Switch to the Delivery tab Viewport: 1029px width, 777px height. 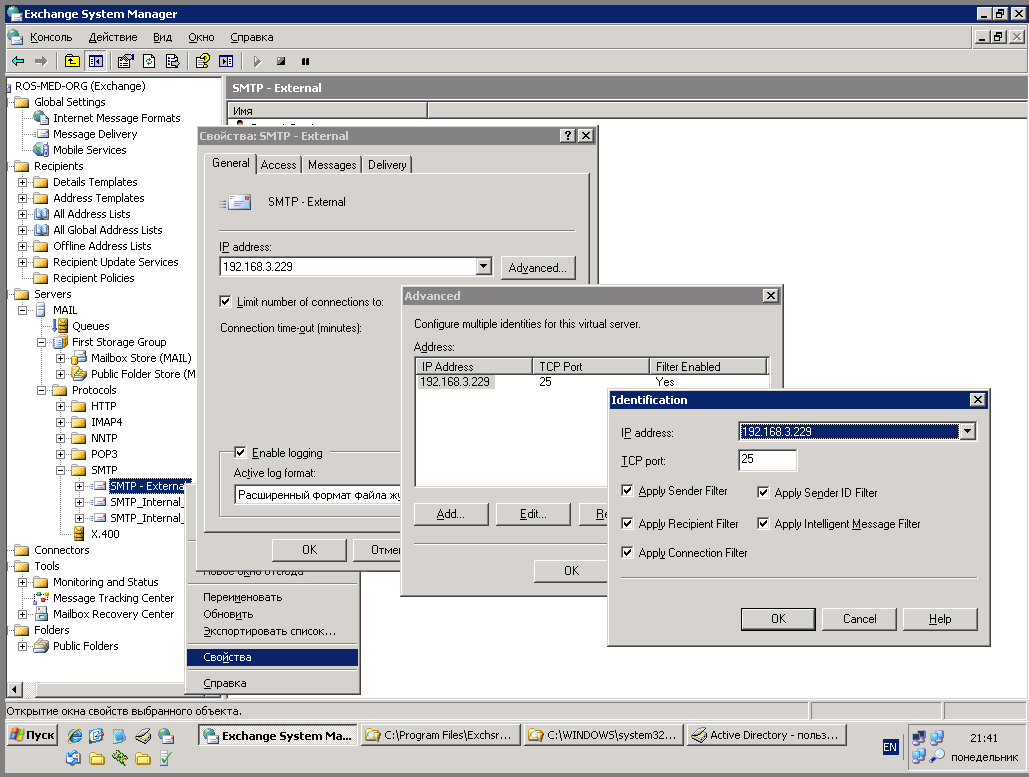[387, 165]
